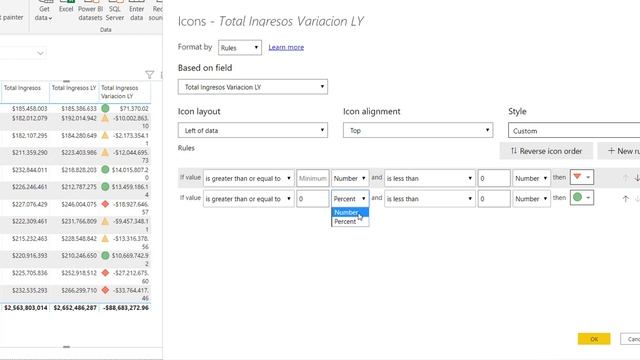Select Number in the open dropdown list
This screenshot has width=640, height=360.
click(x=350, y=212)
